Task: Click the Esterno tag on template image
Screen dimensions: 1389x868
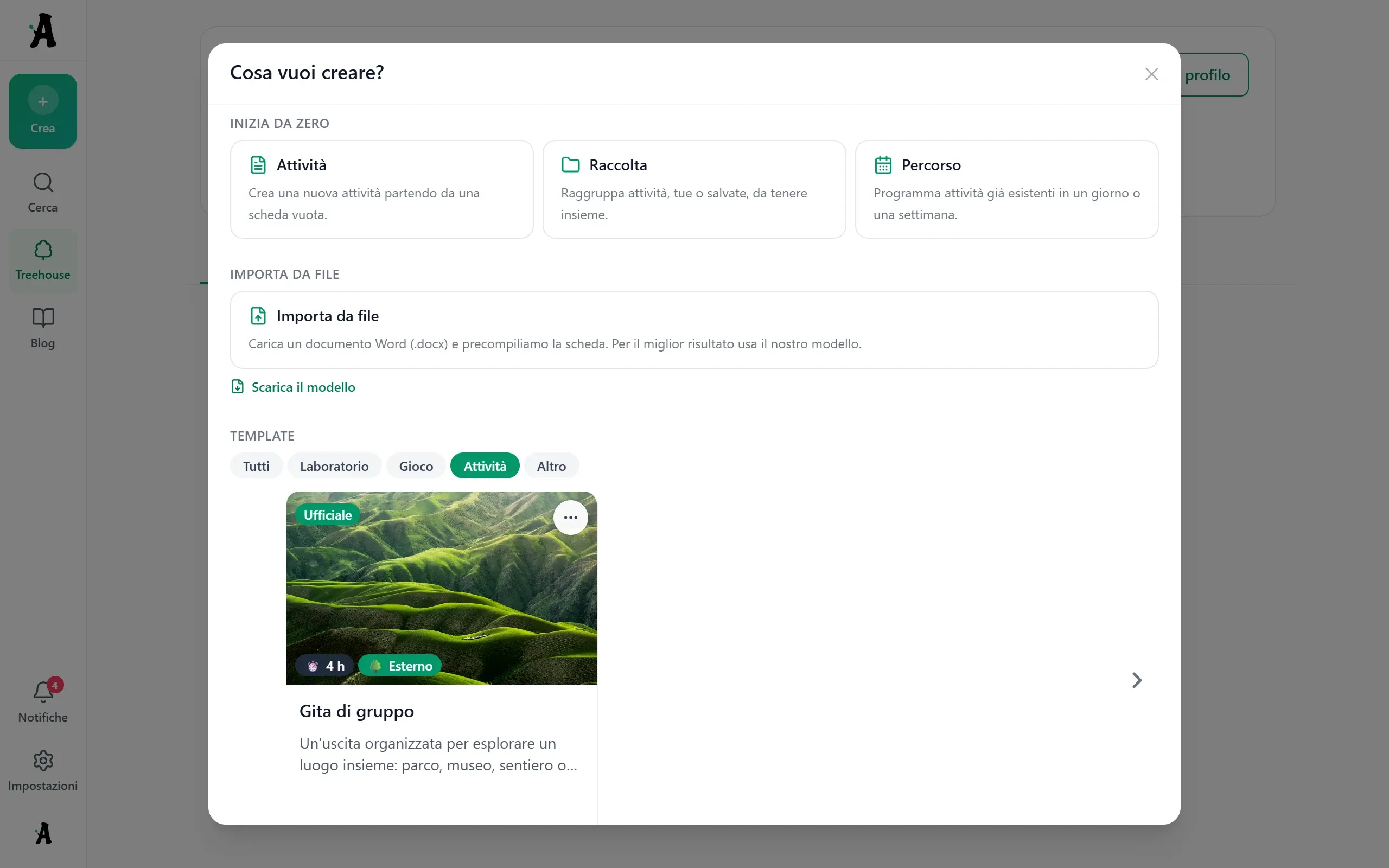Action: click(x=399, y=666)
